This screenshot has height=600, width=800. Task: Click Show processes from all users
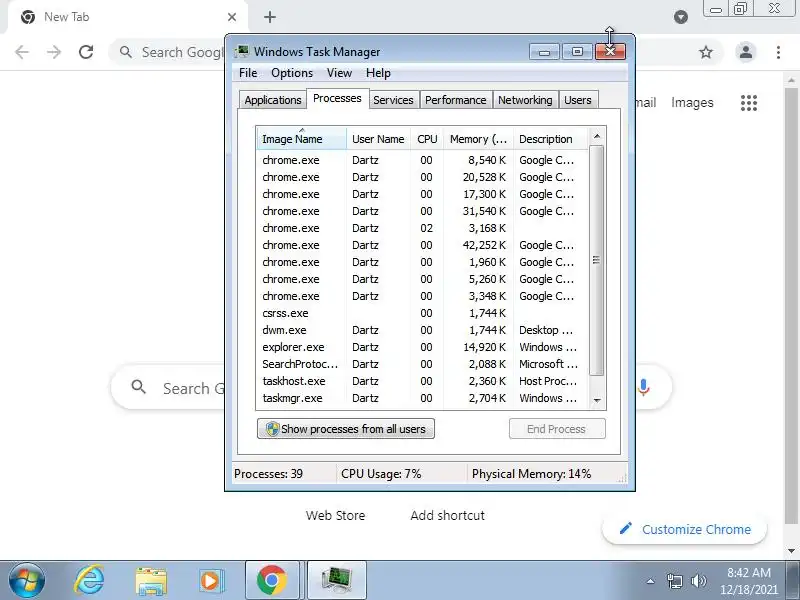(x=345, y=429)
